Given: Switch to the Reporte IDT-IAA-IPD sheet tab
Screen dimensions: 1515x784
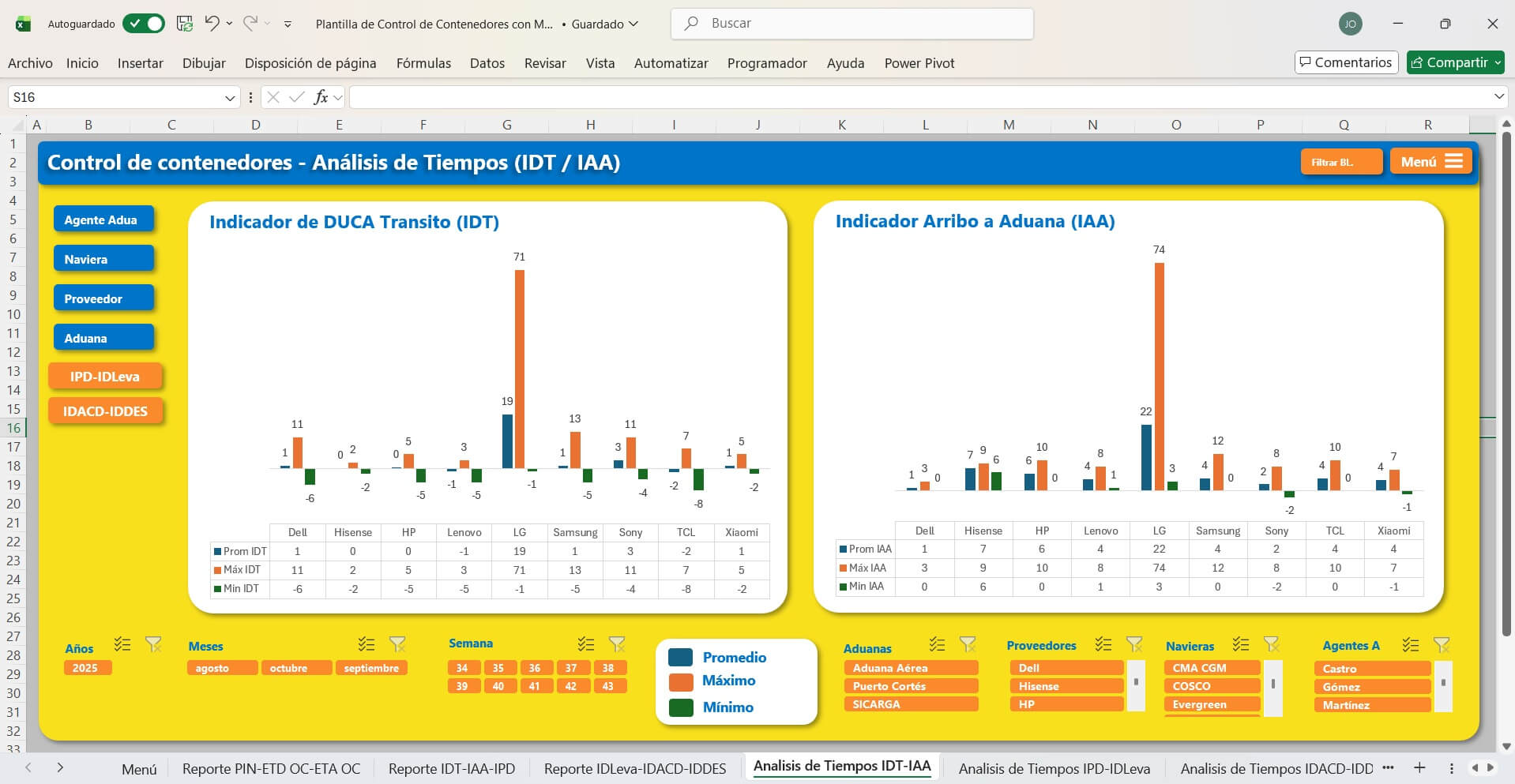Looking at the screenshot, I should coord(451,768).
